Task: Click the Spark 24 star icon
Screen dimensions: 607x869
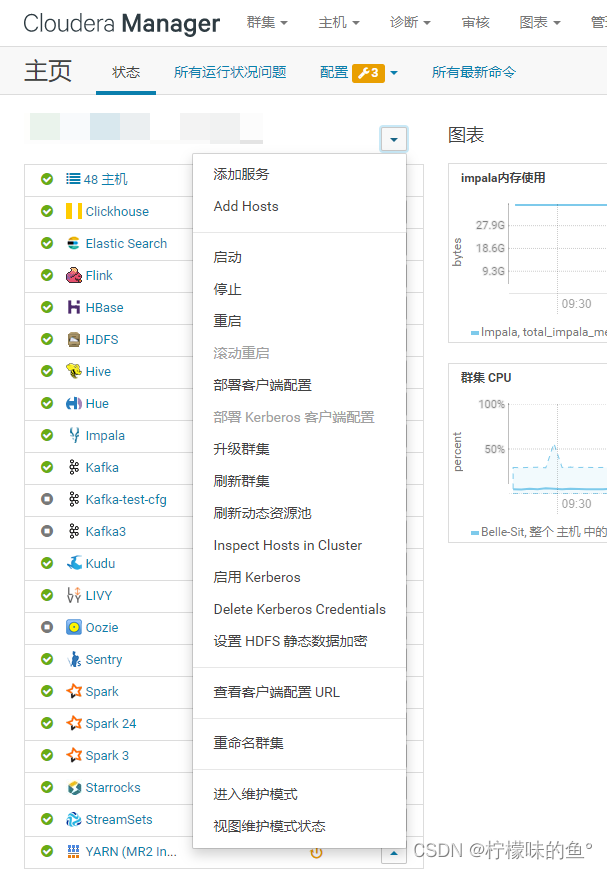Action: point(74,723)
